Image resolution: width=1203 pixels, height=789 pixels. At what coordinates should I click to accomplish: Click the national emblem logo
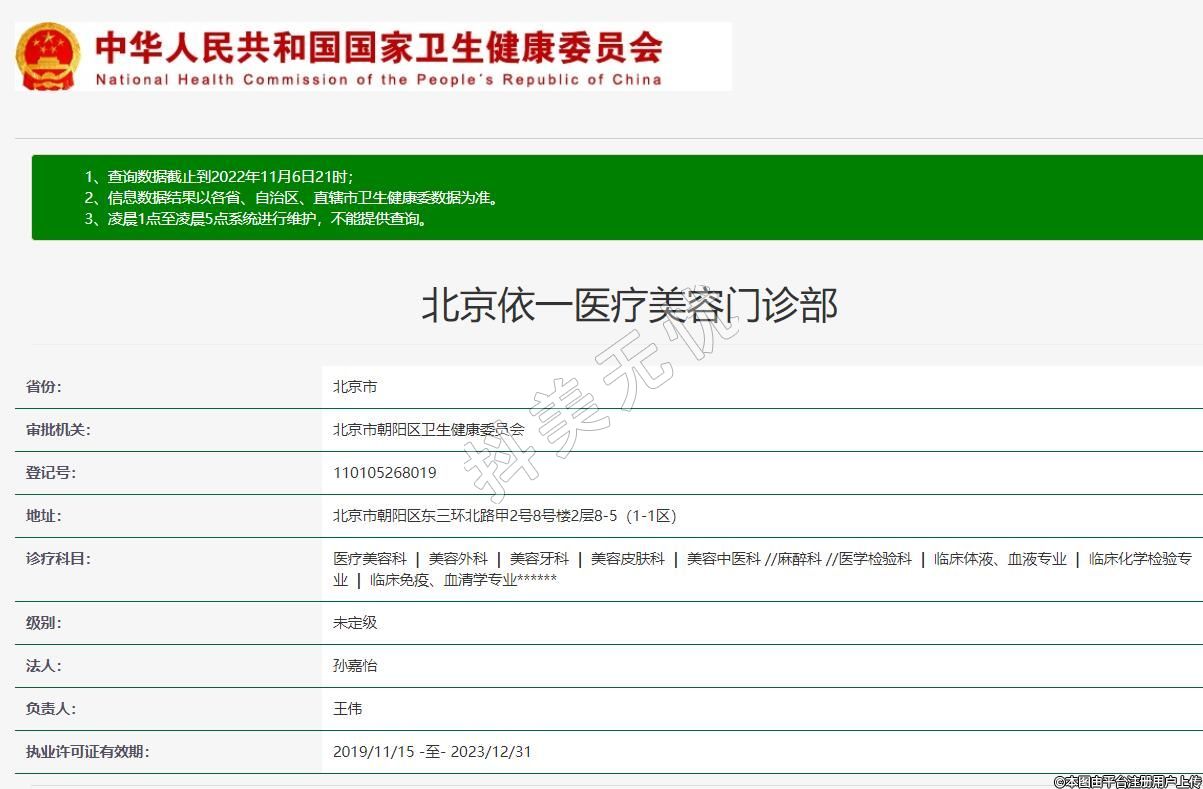click(47, 57)
